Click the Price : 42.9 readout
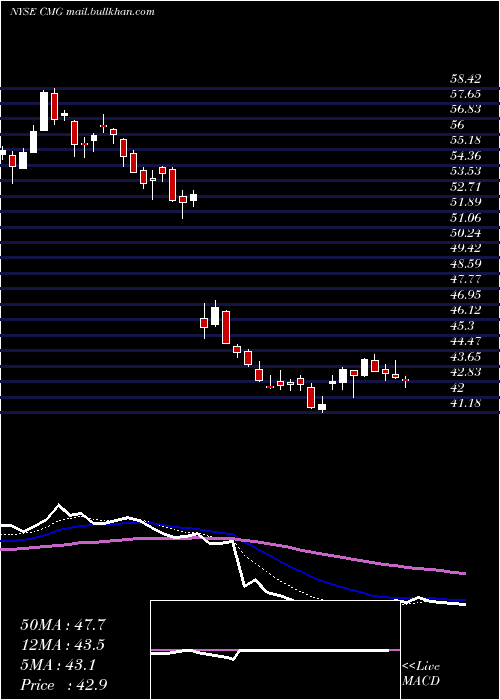The image size is (500, 700). coord(63,684)
